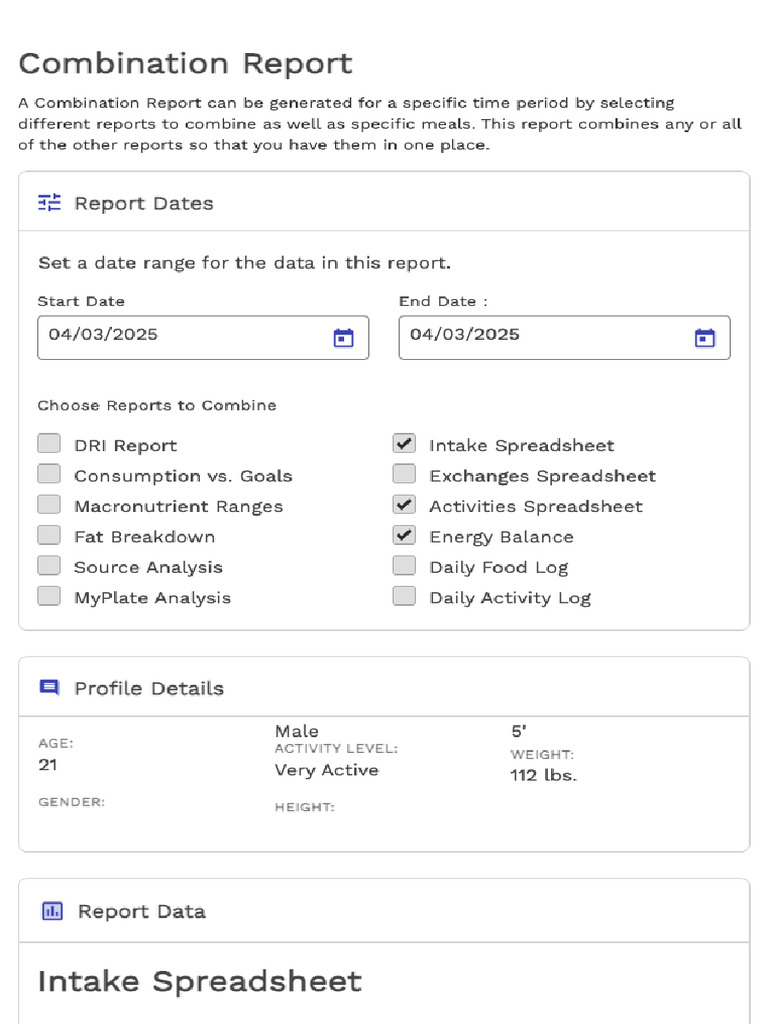Open the End Date calendar picker icon

point(705,338)
